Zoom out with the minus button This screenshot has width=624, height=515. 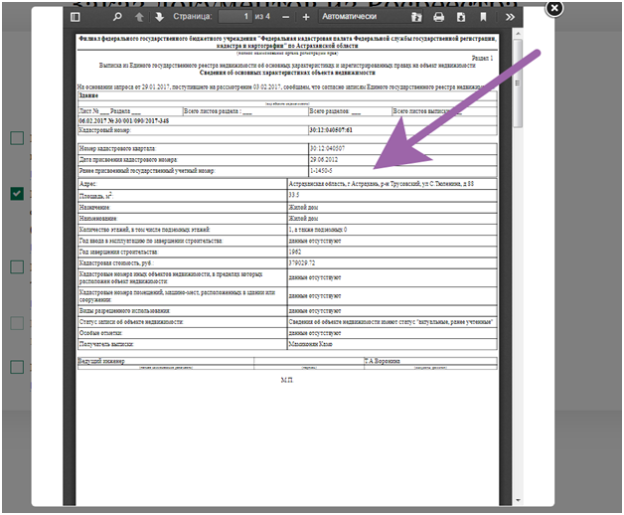(x=287, y=17)
